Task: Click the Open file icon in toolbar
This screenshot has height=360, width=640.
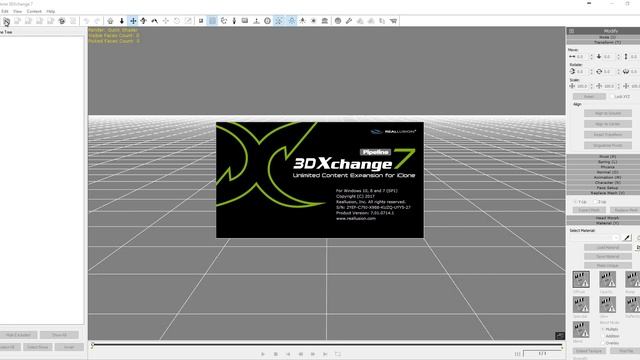Action: coord(6,21)
